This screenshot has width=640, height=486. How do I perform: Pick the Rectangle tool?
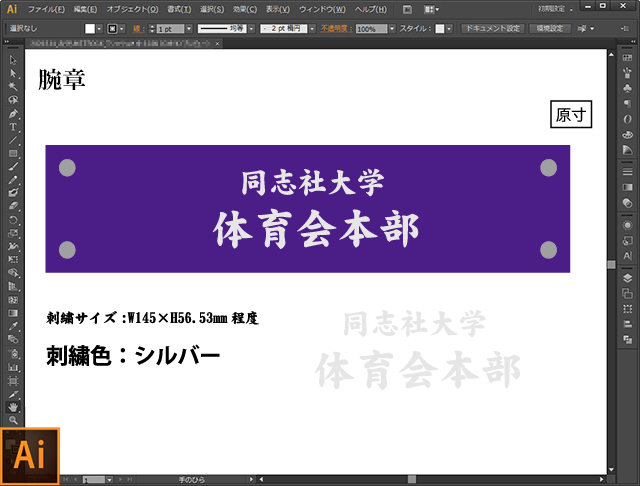point(13,153)
